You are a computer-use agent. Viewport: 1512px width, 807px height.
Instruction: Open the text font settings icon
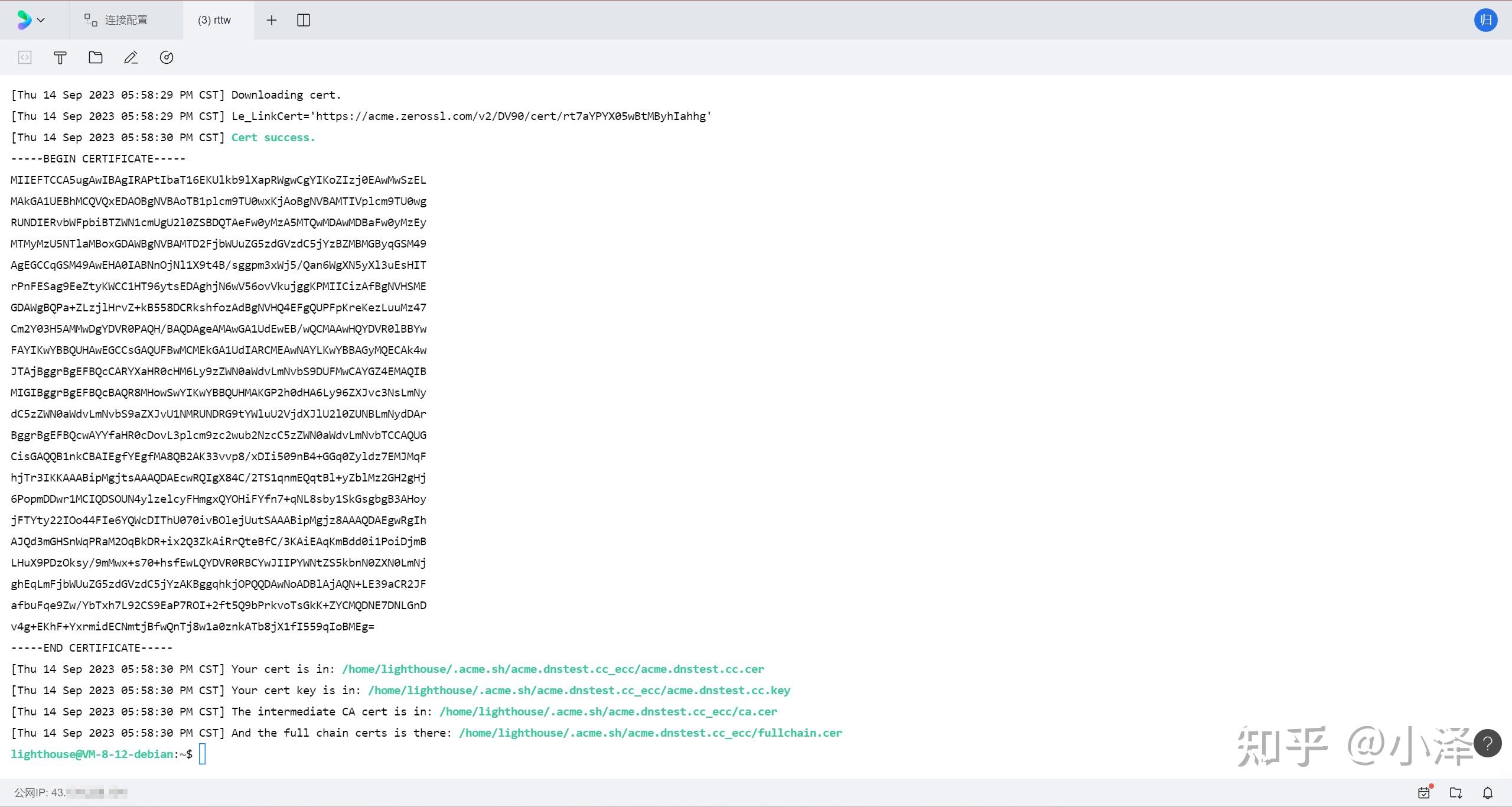point(60,57)
